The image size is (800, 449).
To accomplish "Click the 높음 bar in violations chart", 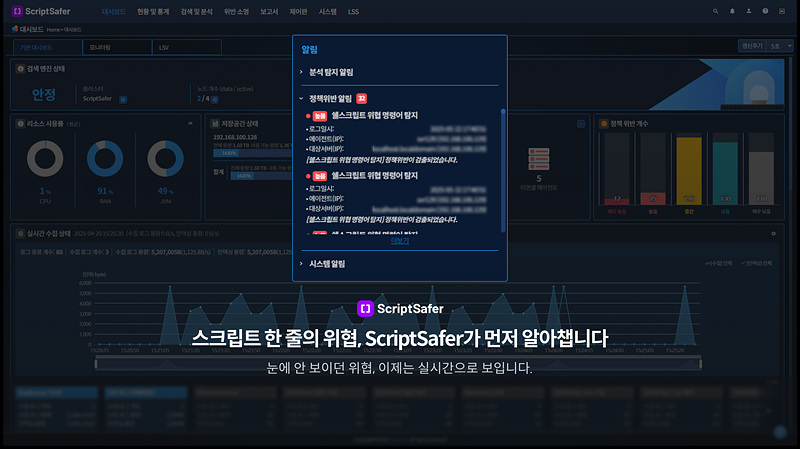I will coord(653,198).
